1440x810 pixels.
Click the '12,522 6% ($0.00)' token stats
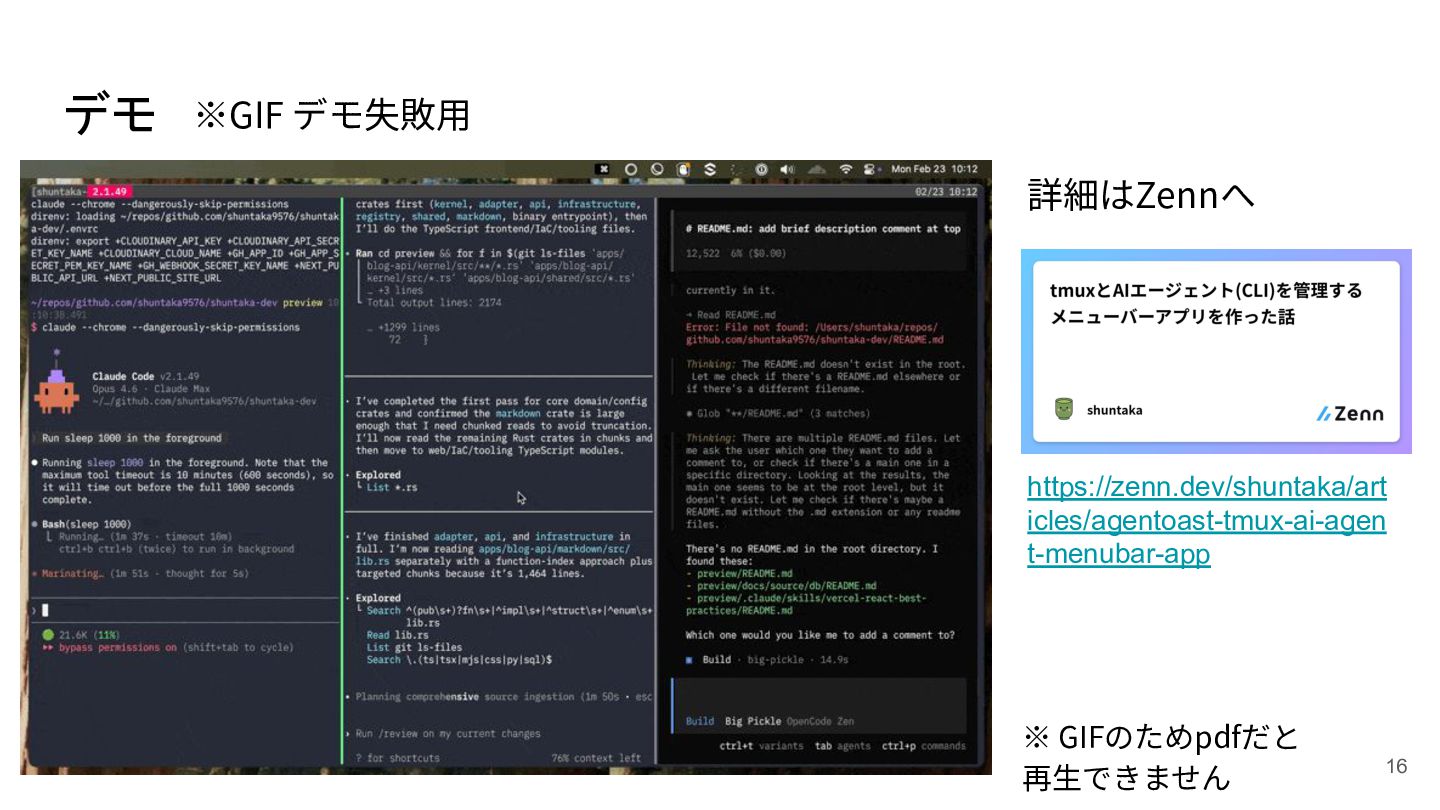(735, 254)
